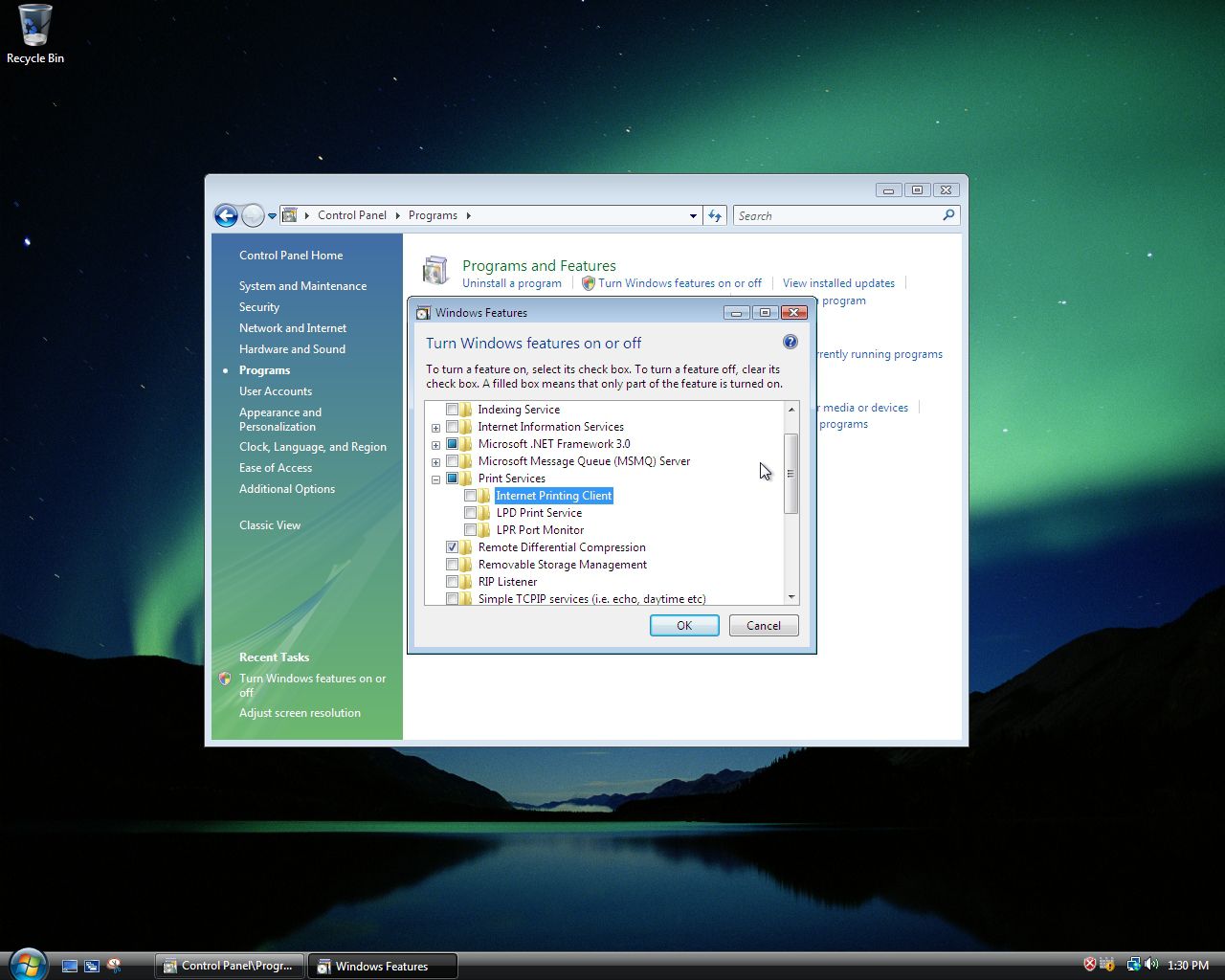Check Removable Storage Management checkbox

tap(453, 565)
